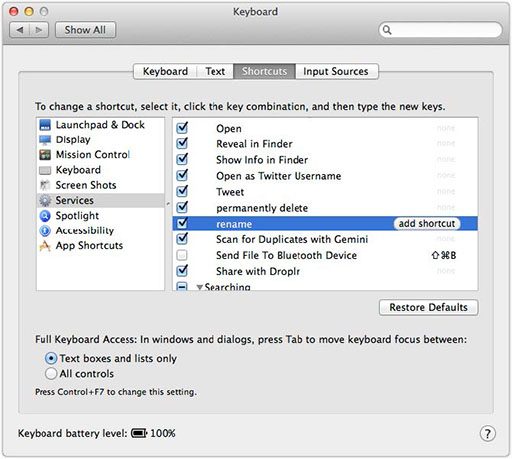Select the Accessibility icon in list

pos(45,230)
